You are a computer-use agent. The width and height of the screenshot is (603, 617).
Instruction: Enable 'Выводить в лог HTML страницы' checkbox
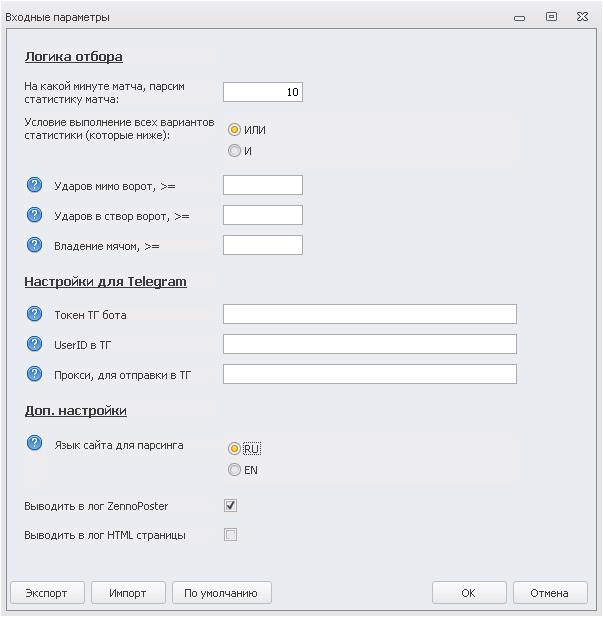(231, 535)
